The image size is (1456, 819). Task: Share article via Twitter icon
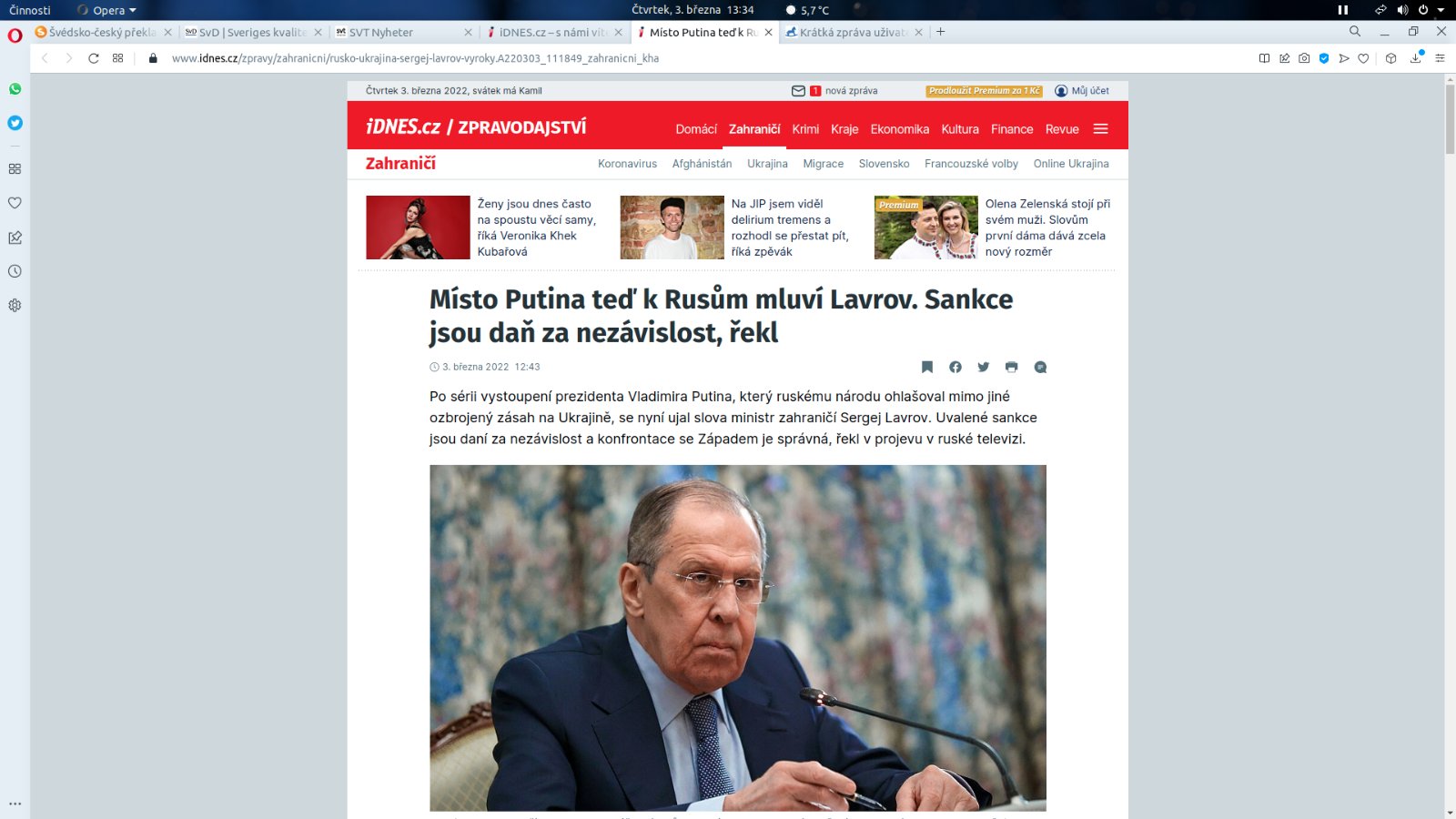click(x=984, y=367)
